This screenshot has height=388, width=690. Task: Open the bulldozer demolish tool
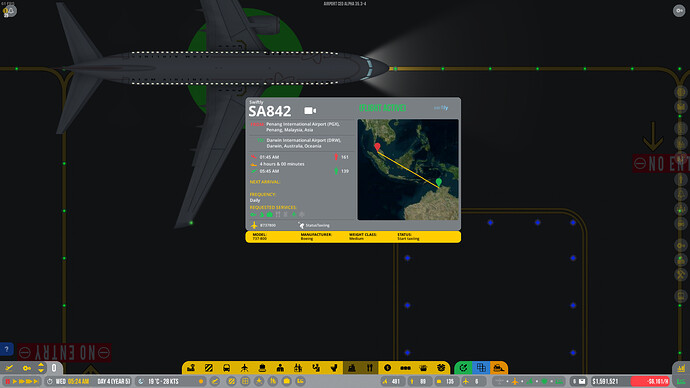click(499, 368)
